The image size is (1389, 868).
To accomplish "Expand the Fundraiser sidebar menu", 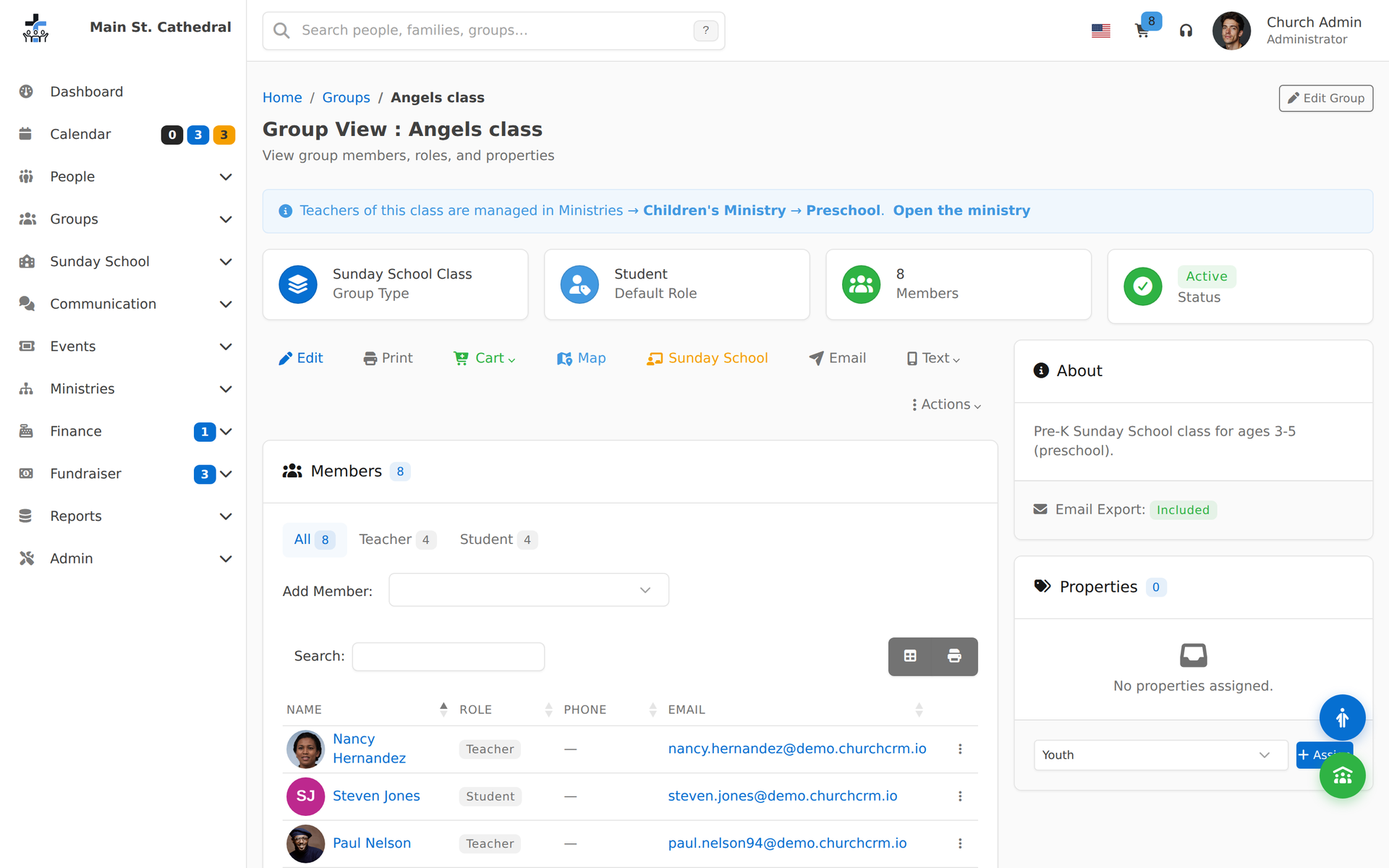I will [123, 474].
